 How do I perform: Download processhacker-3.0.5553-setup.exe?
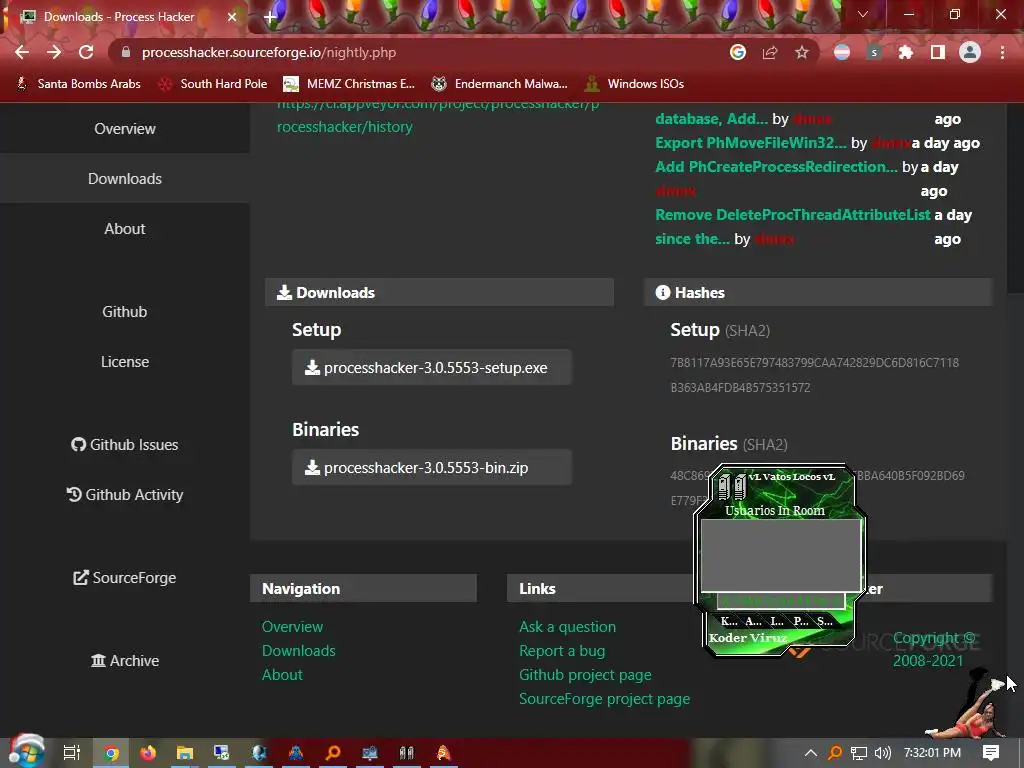click(x=432, y=368)
